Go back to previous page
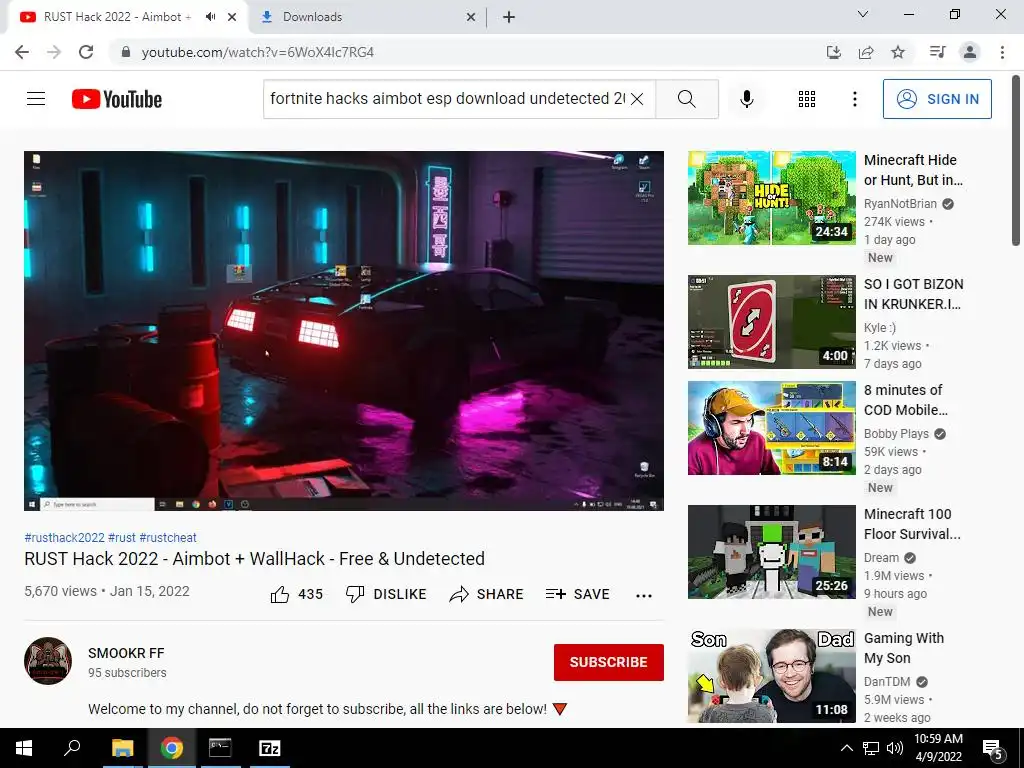Screen dimensions: 1024x768 [x=22, y=52]
